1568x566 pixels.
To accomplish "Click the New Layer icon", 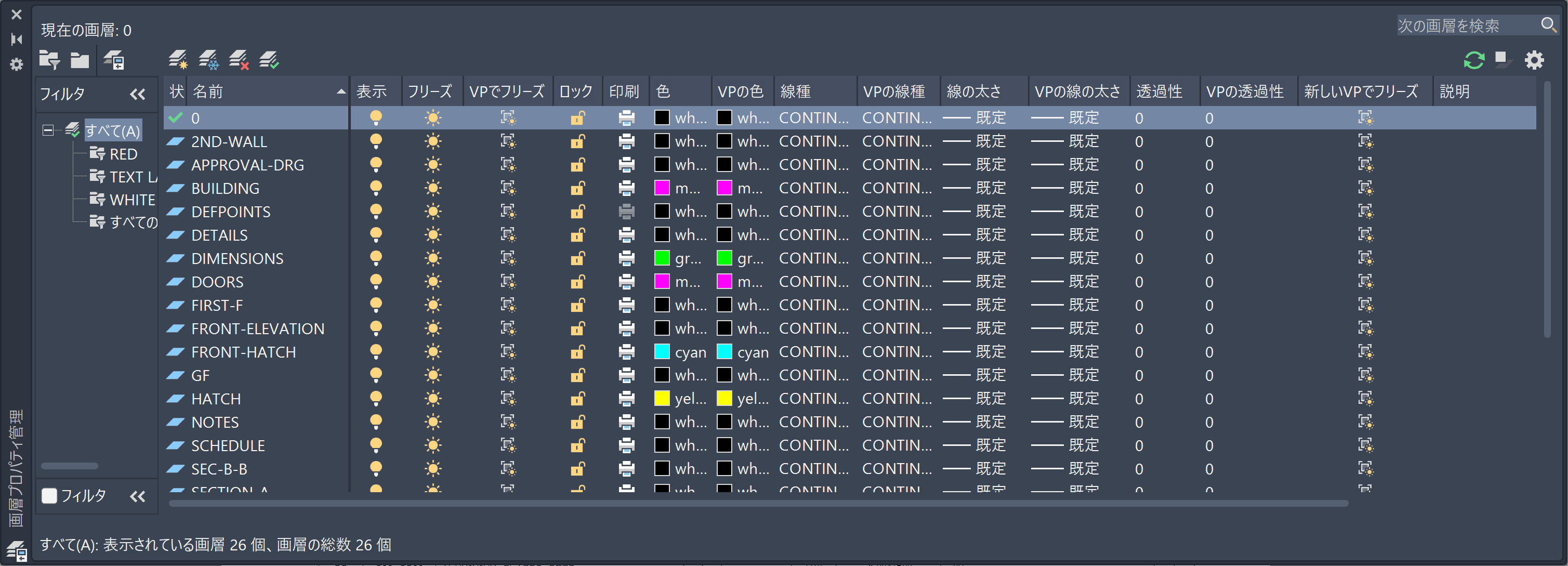I will (x=178, y=60).
